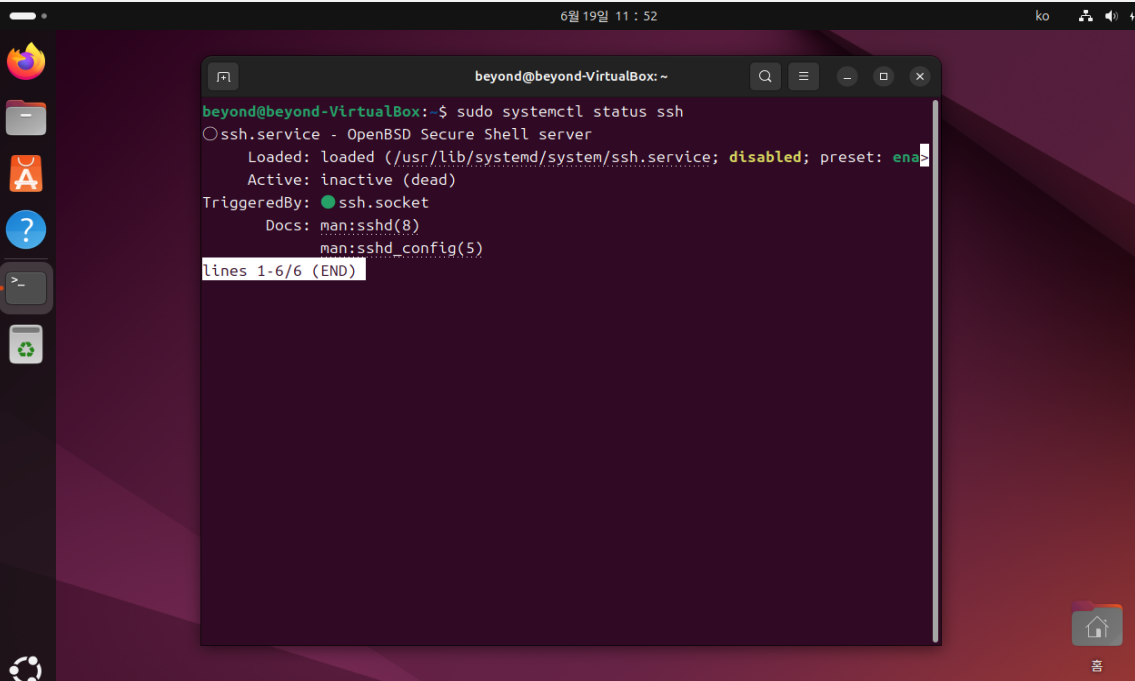Image resolution: width=1135 pixels, height=681 pixels.
Task: Show applications via Ubuntu logo
Action: click(x=26, y=669)
